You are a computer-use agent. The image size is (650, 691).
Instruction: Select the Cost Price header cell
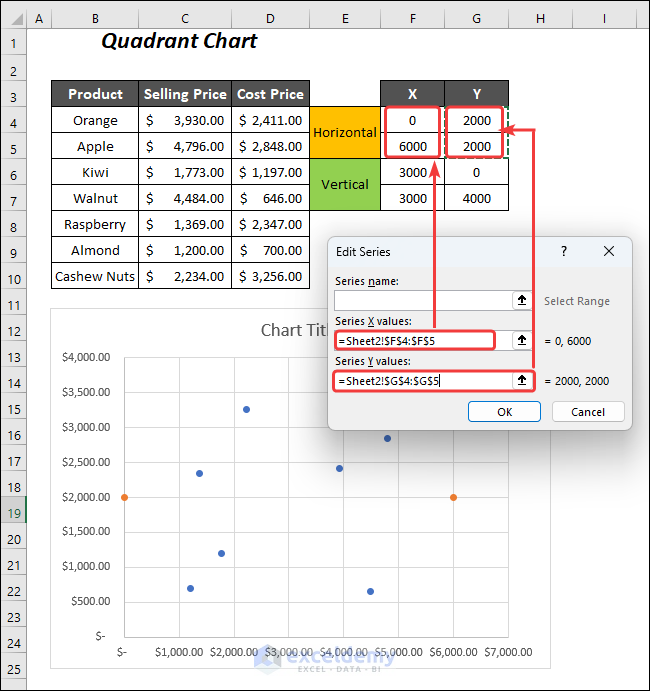(x=270, y=94)
